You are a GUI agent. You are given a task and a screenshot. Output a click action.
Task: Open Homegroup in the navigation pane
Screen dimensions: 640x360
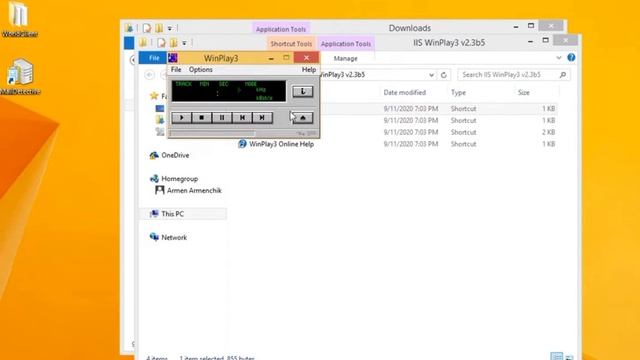[180, 179]
